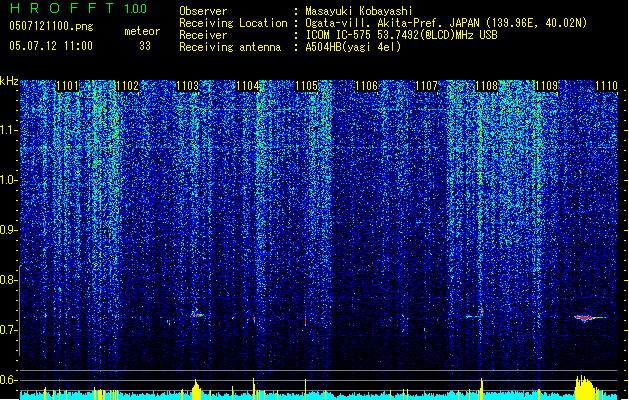Viewport: 629px width, 400px height.
Task: Click the 0.8 kHz axis tick label
Action: (9, 280)
